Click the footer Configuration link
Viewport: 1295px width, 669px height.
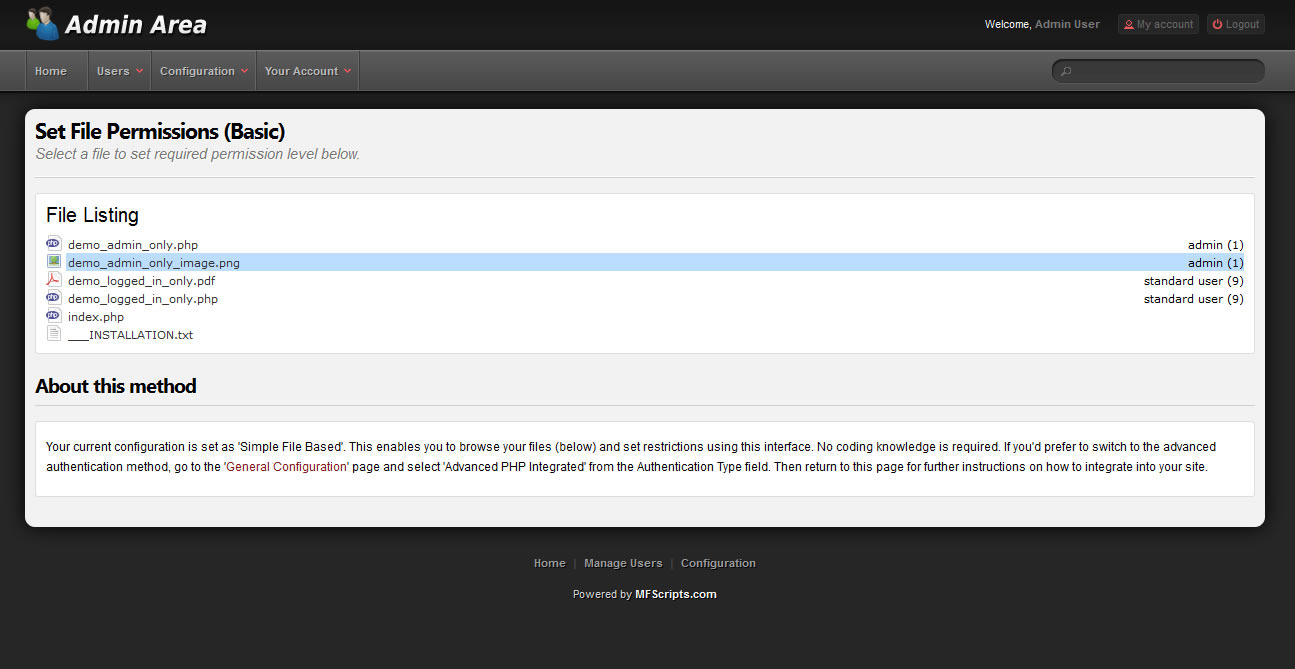click(x=718, y=563)
